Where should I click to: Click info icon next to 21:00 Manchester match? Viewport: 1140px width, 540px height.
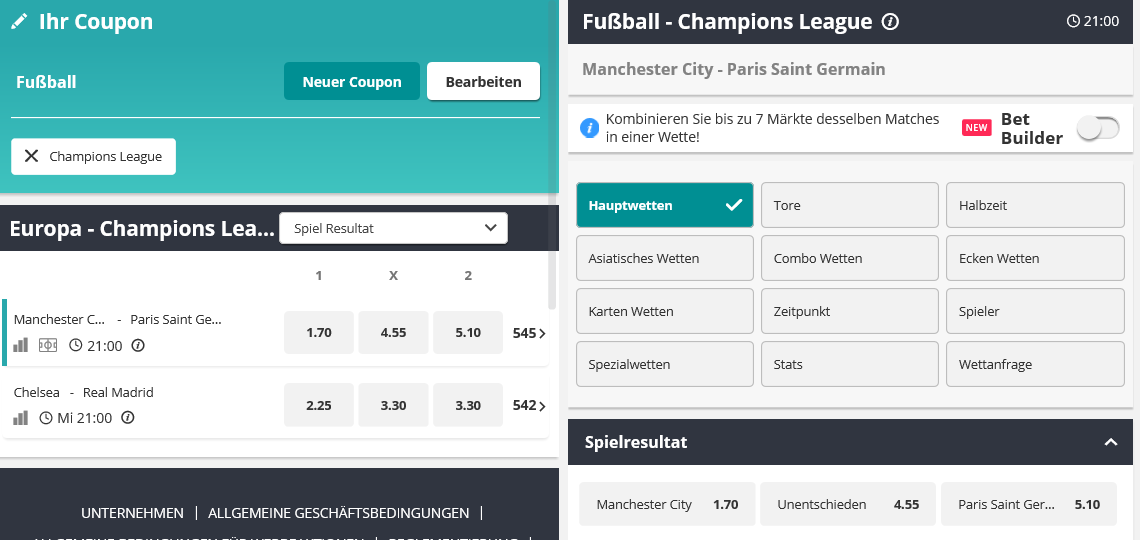(137, 345)
